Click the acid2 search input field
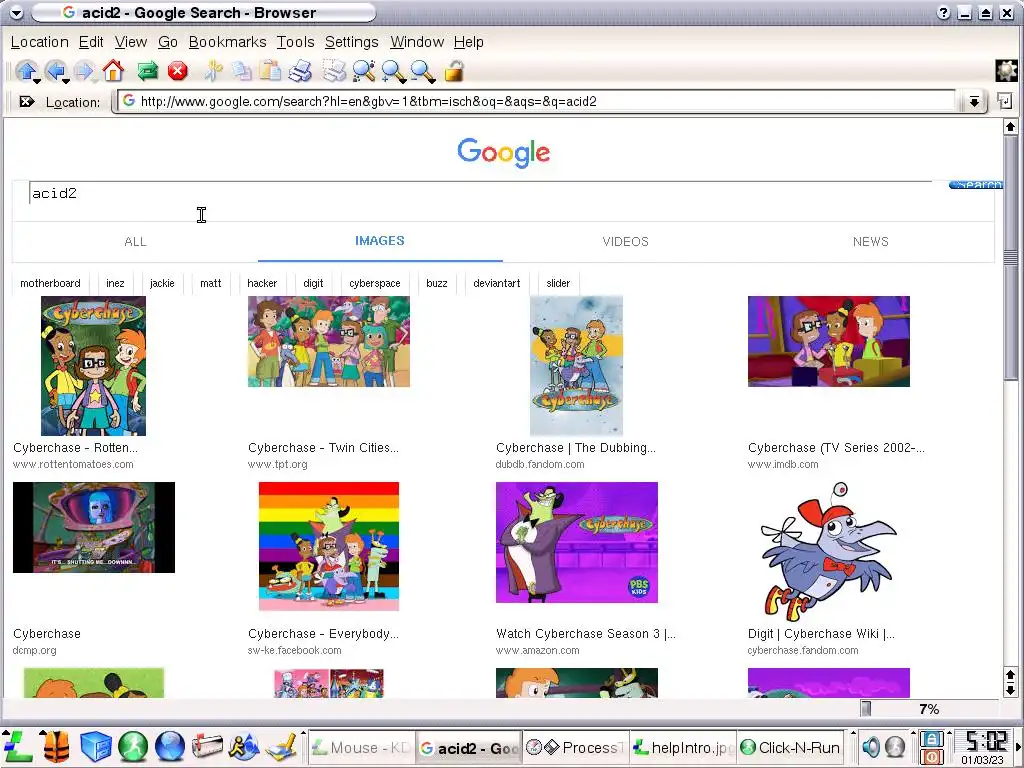1024x768 pixels. point(480,193)
